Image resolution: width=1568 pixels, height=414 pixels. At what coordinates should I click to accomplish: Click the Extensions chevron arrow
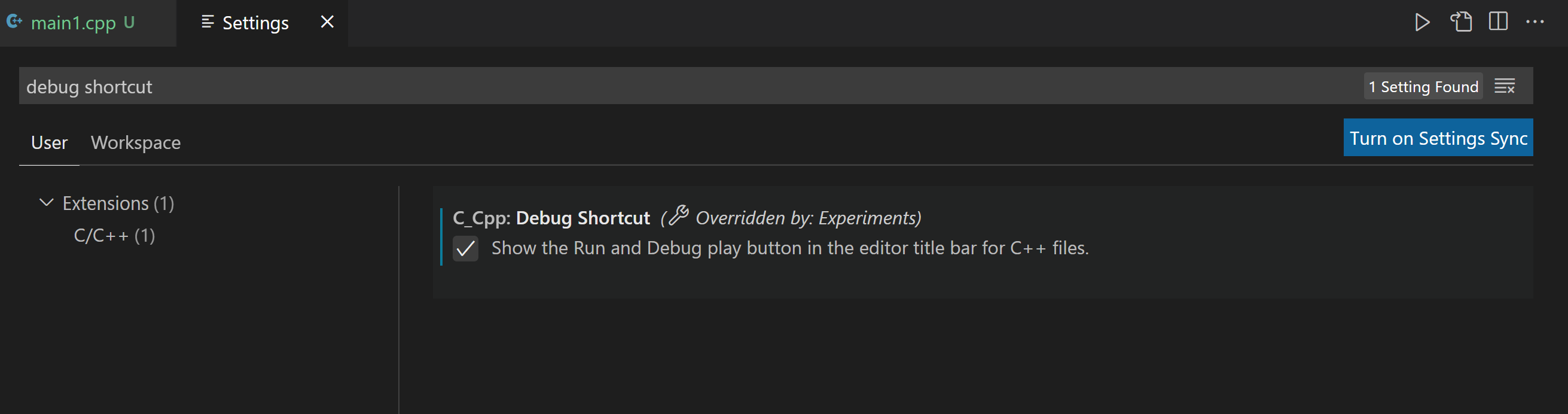point(45,203)
